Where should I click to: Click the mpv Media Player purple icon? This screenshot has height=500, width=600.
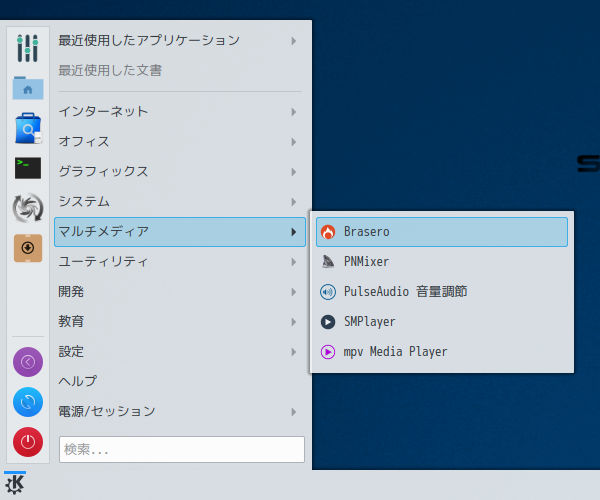point(328,352)
